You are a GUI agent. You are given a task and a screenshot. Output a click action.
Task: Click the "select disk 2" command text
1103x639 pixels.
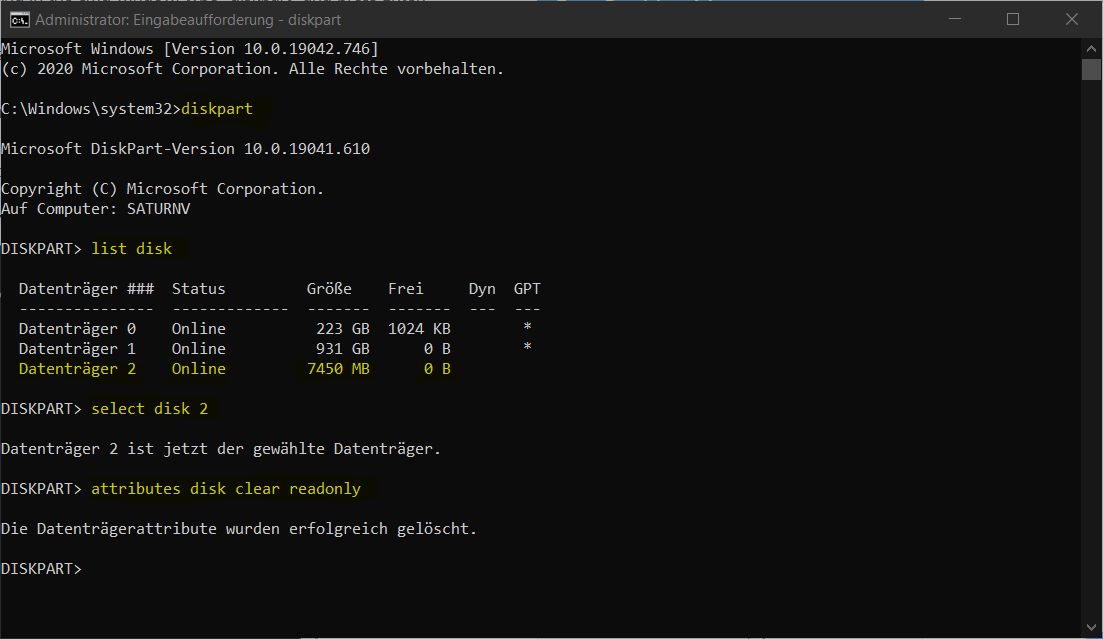(150, 408)
